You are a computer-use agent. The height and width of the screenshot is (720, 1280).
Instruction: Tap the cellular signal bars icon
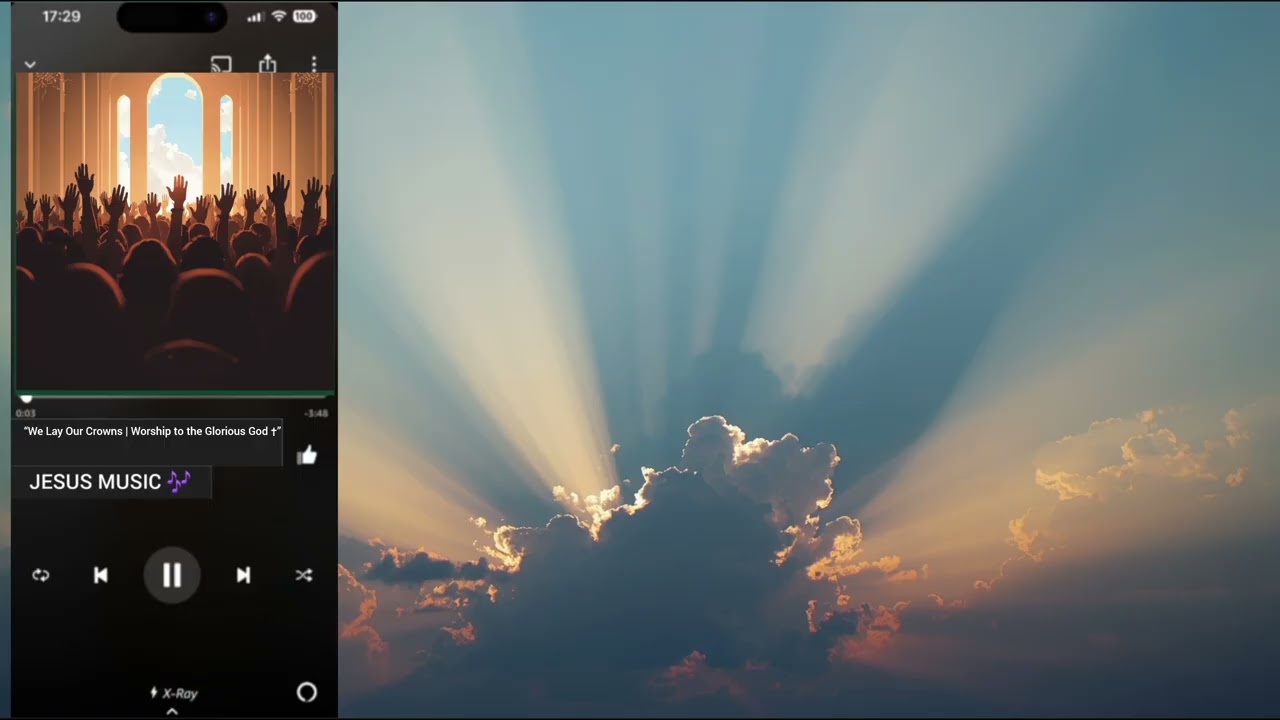256,16
